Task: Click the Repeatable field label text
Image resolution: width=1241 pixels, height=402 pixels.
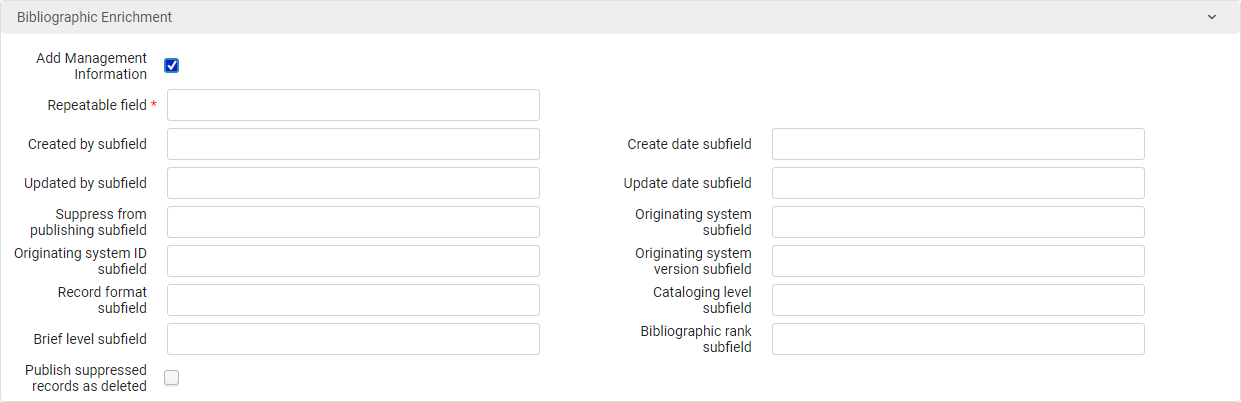Action: pos(97,105)
